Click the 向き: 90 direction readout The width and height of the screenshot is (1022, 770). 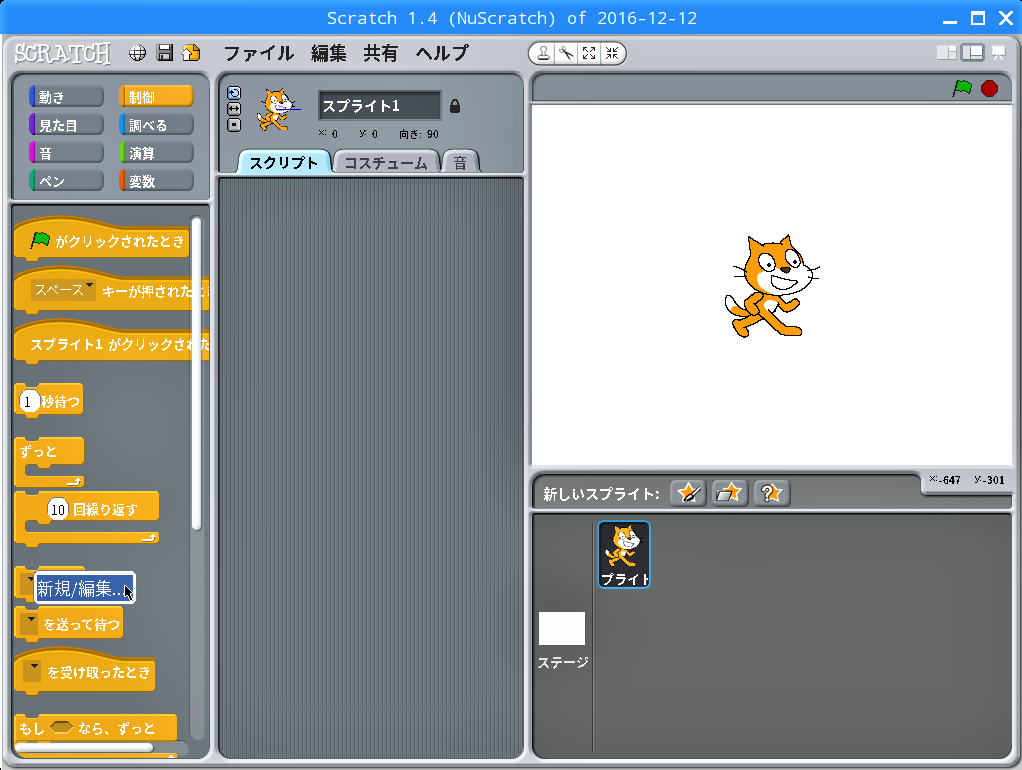(419, 134)
